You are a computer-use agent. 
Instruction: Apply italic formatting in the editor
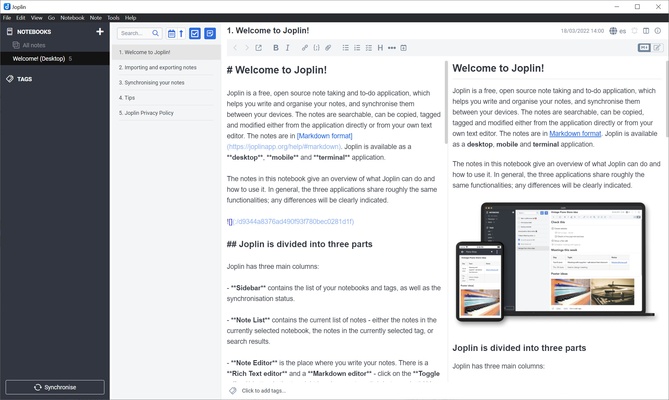(x=288, y=48)
